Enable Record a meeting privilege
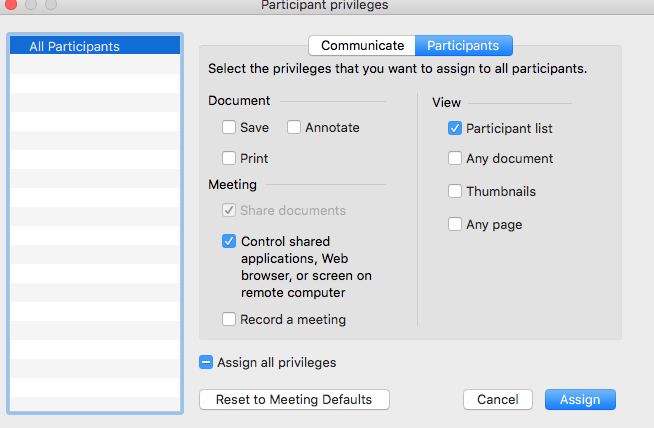The image size is (654, 428). click(229, 320)
